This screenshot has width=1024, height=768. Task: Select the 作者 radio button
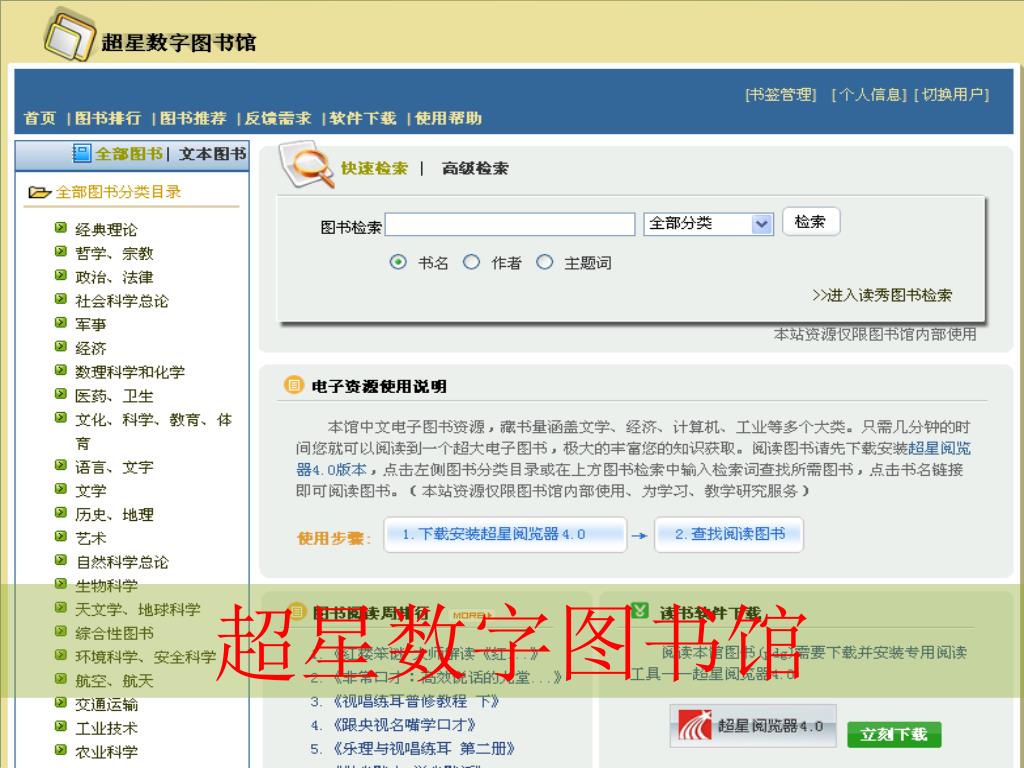(472, 262)
